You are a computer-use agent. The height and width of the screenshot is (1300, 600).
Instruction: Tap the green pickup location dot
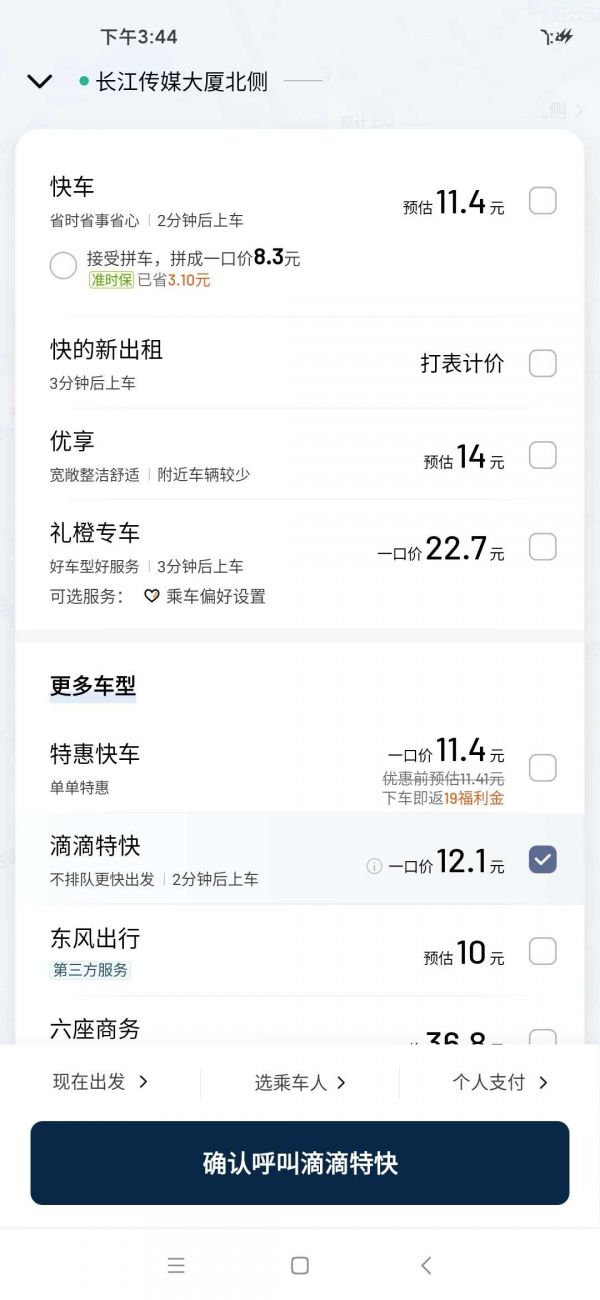coord(84,81)
